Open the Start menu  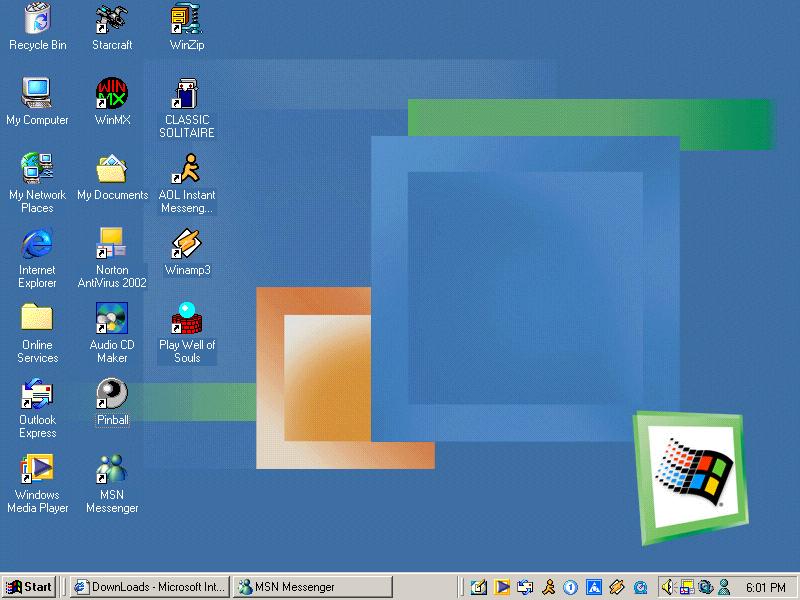click(29, 587)
